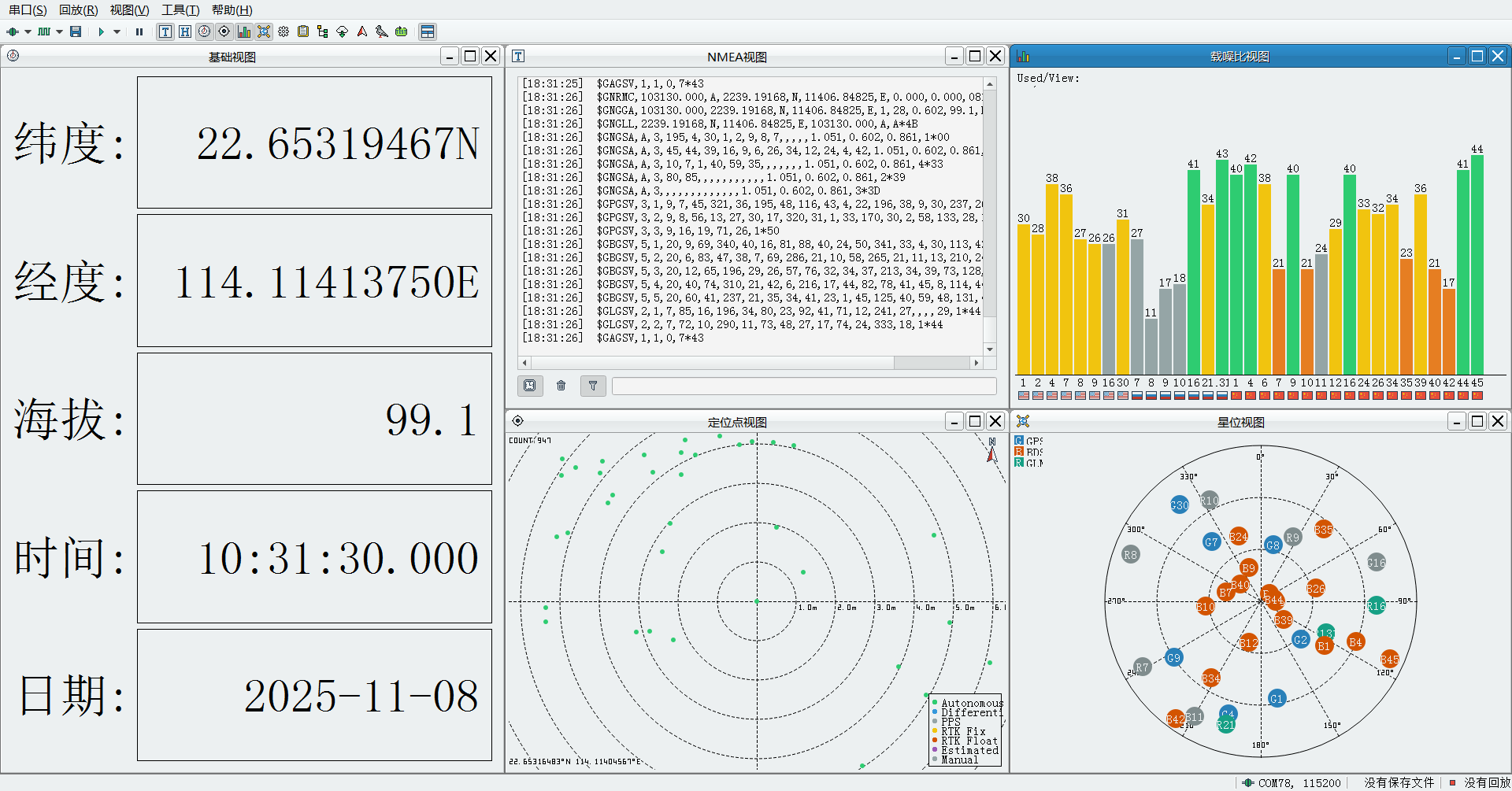1512x791 pixels.
Task: Open the 帮助(H) menu
Action: pyautogui.click(x=232, y=10)
